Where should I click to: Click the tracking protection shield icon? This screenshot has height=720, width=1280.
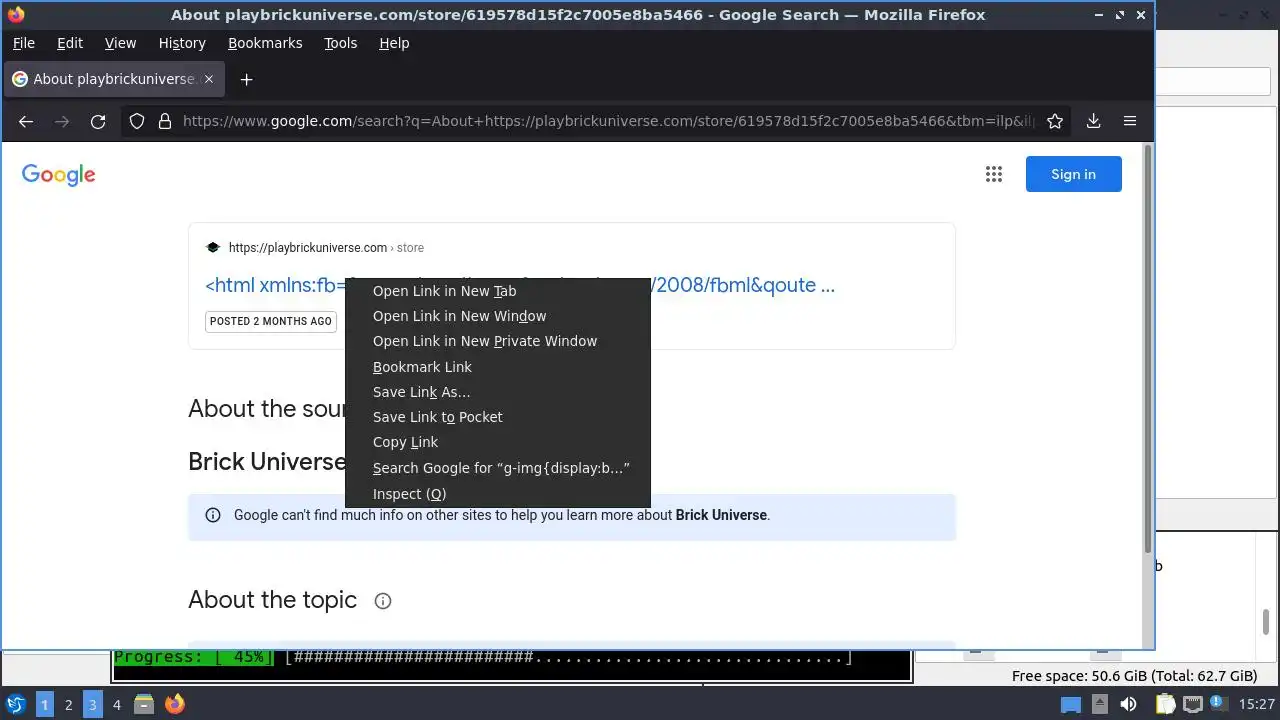coord(137,121)
